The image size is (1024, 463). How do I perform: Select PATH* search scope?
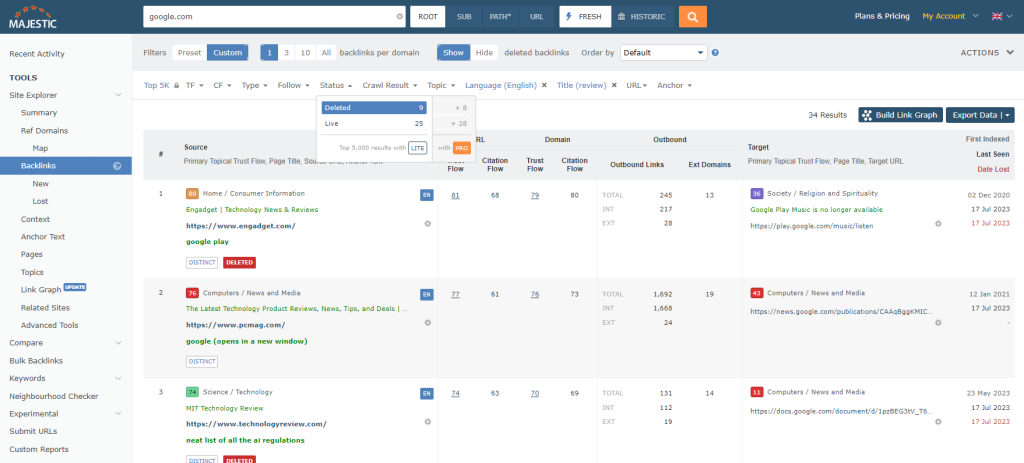(x=500, y=17)
